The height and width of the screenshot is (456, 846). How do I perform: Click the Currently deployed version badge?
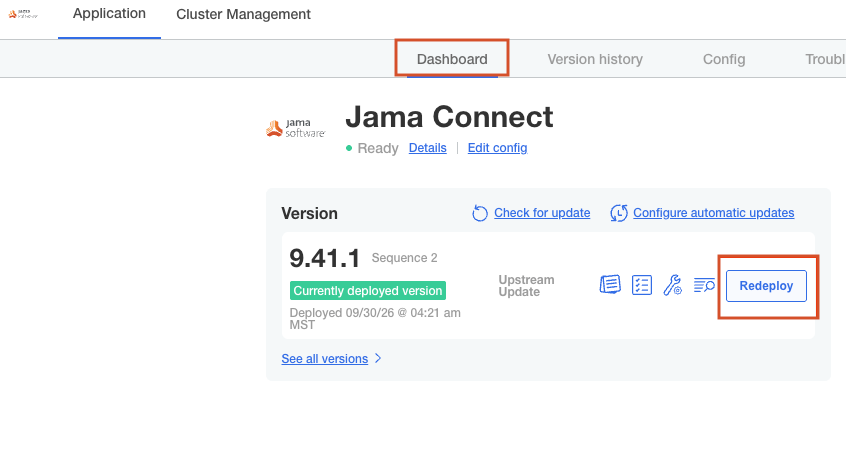coord(368,290)
